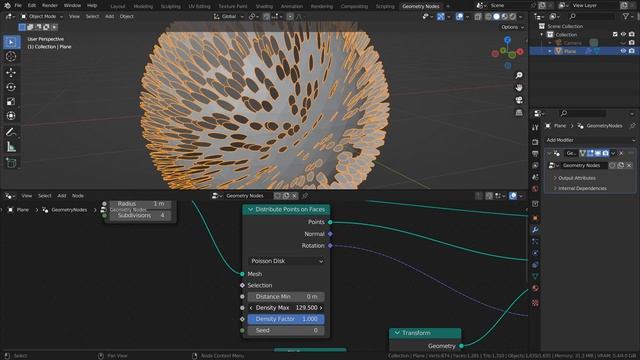Open the Material properties tab
The width and height of the screenshot is (640, 360).
point(535,288)
